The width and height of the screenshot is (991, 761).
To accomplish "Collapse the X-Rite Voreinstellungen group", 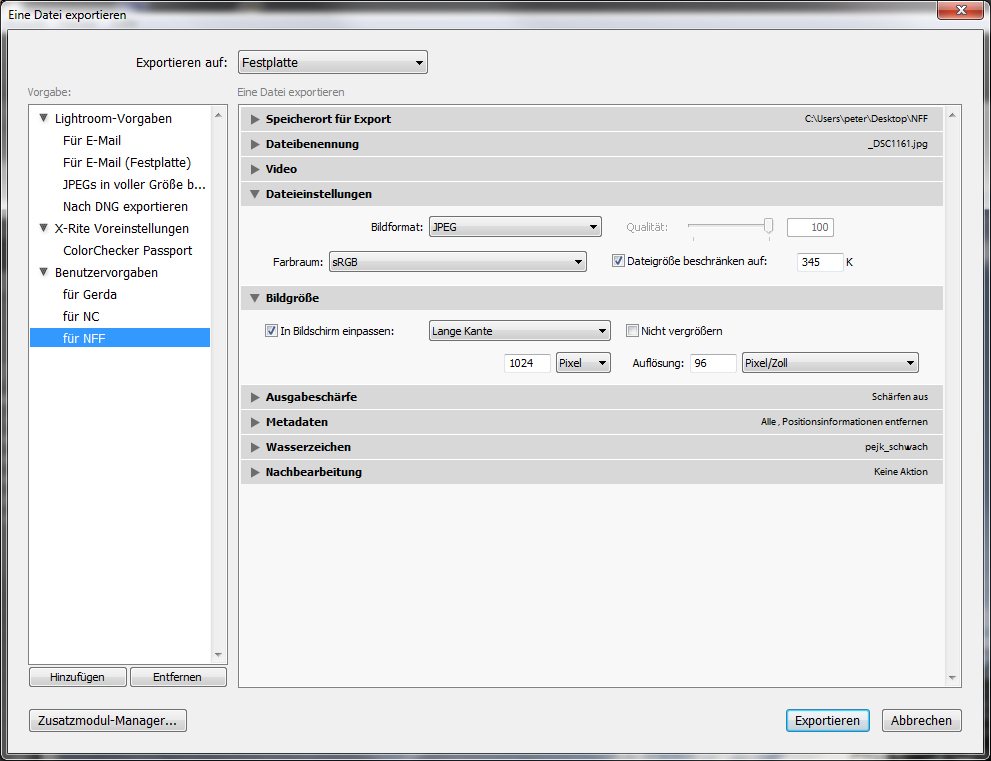I will [44, 228].
